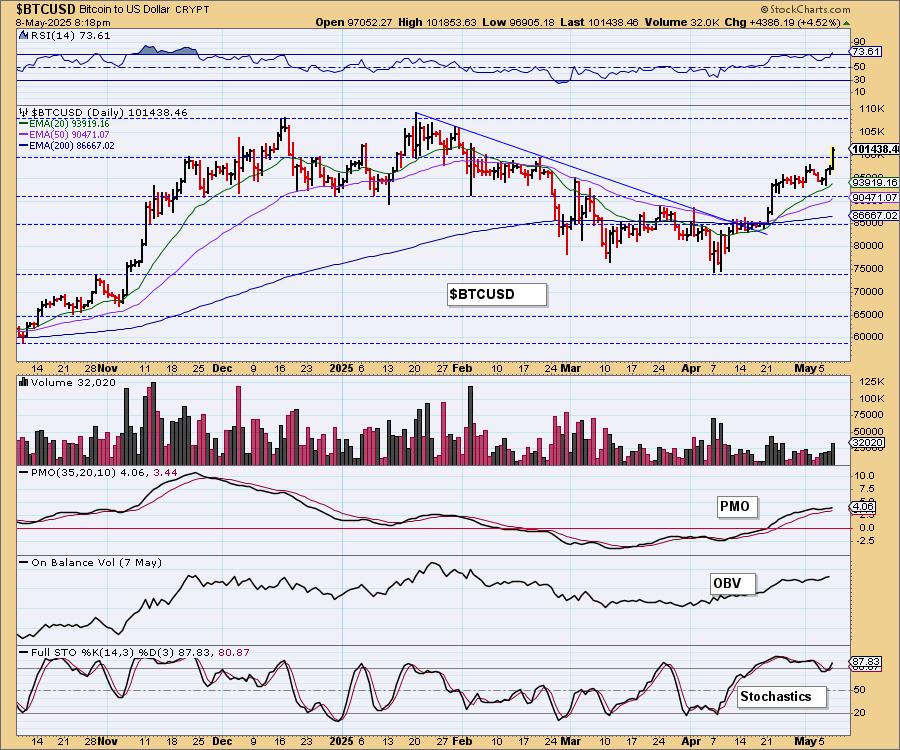Click the PMO annotation box

pyautogui.click(x=738, y=506)
